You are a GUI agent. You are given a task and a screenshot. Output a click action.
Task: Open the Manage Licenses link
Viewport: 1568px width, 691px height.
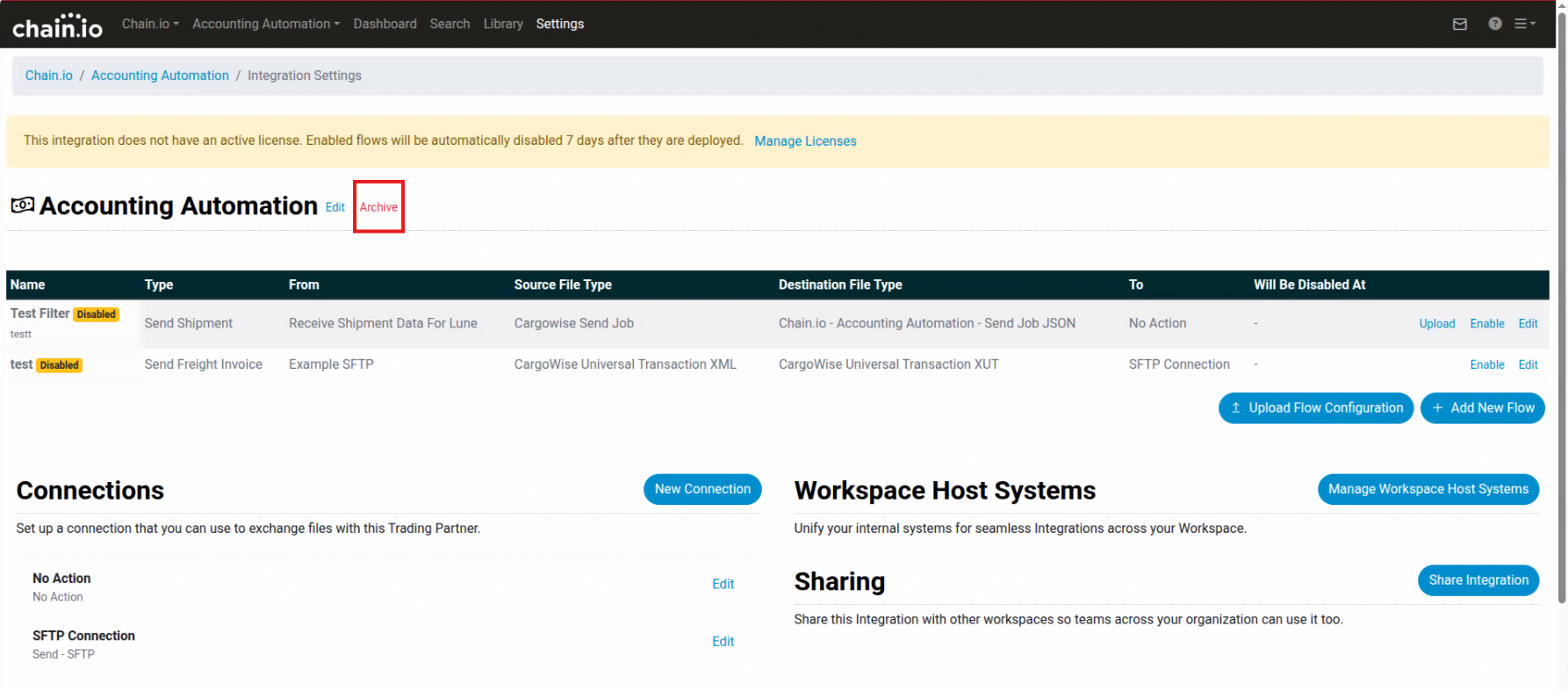point(805,140)
